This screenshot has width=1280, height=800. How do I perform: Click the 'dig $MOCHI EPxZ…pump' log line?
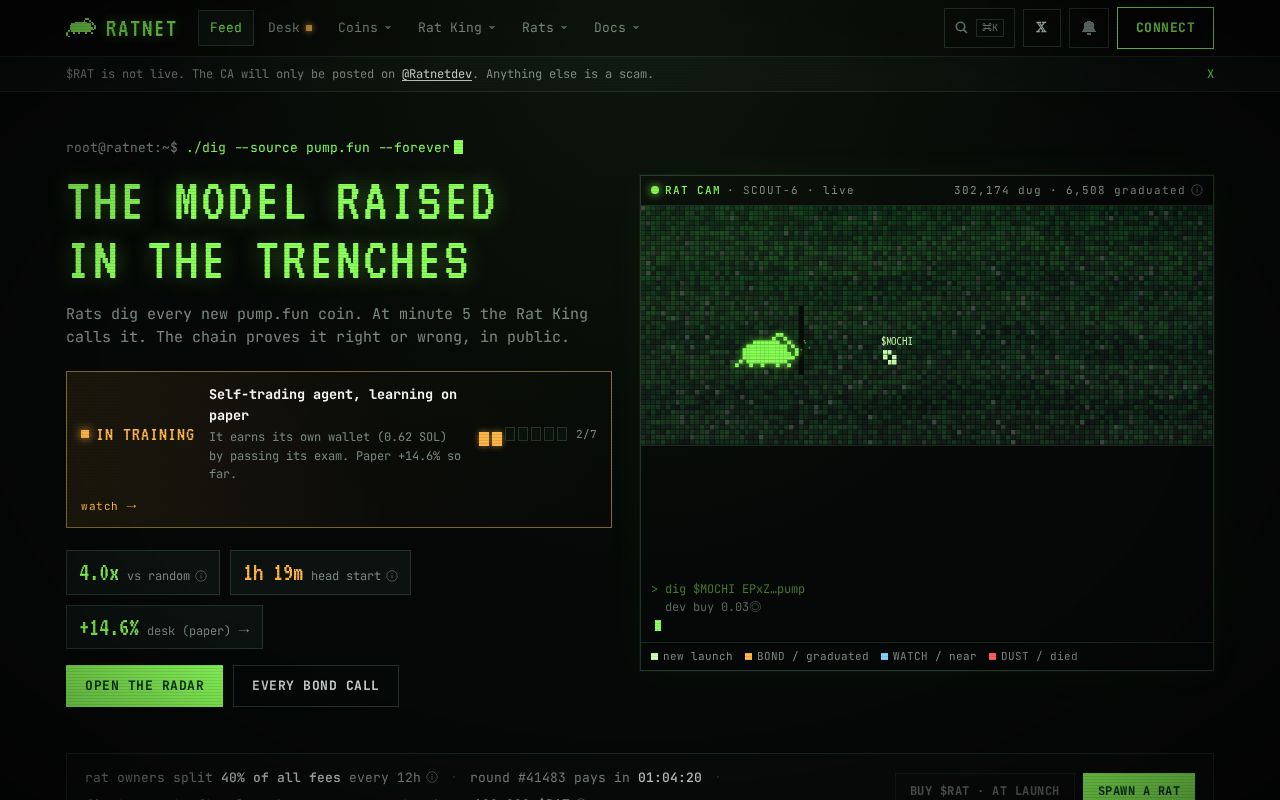728,589
